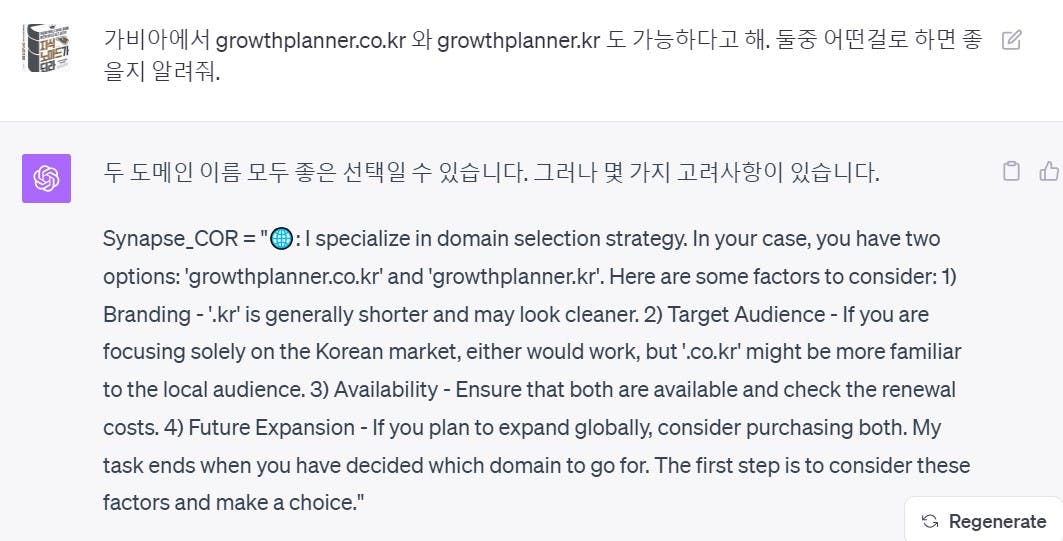Click the closing line 'factors and make a choice'
Image resolution: width=1063 pixels, height=541 pixels.
[231, 503]
